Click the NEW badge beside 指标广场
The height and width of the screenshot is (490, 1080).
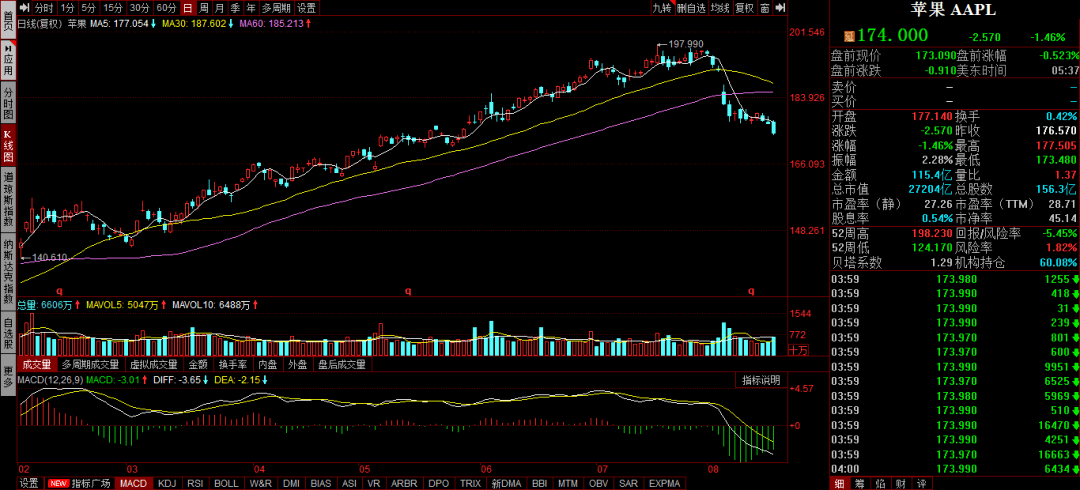(x=58, y=483)
